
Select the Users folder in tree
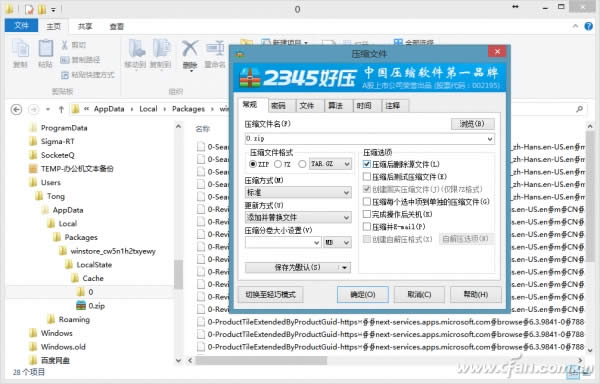(51, 182)
